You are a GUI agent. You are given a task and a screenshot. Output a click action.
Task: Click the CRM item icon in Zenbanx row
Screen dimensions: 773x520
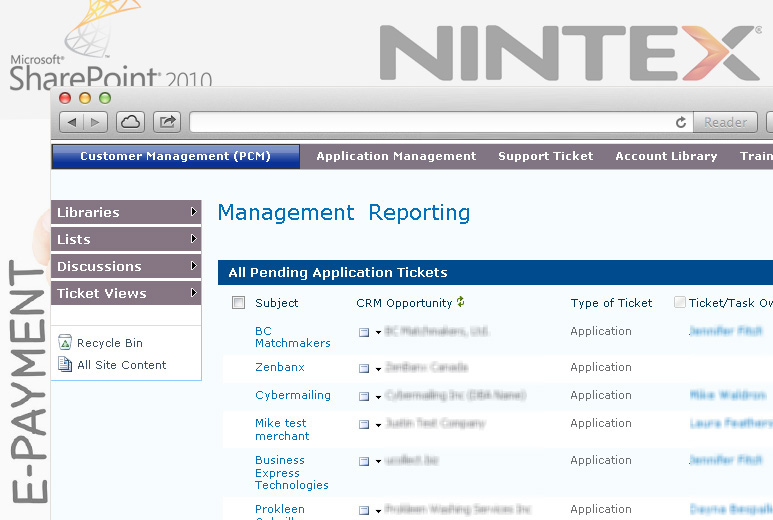tap(364, 368)
